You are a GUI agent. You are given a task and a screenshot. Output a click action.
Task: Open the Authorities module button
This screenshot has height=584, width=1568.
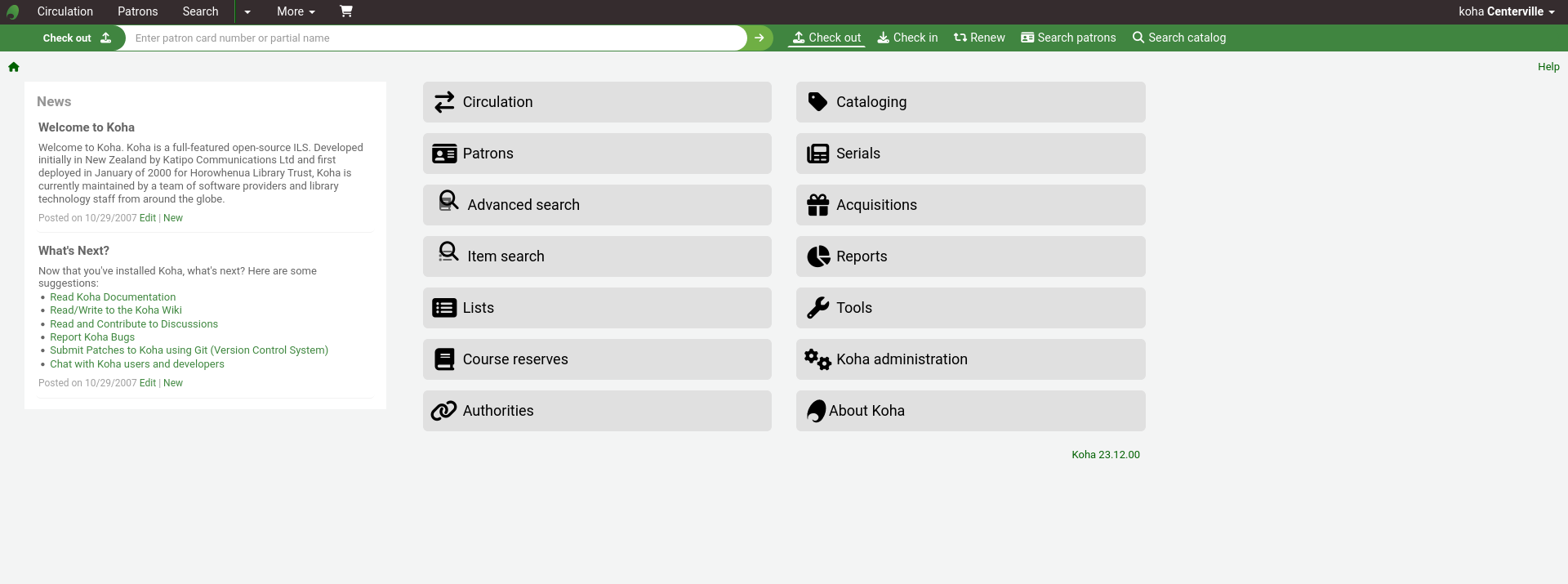[596, 411]
